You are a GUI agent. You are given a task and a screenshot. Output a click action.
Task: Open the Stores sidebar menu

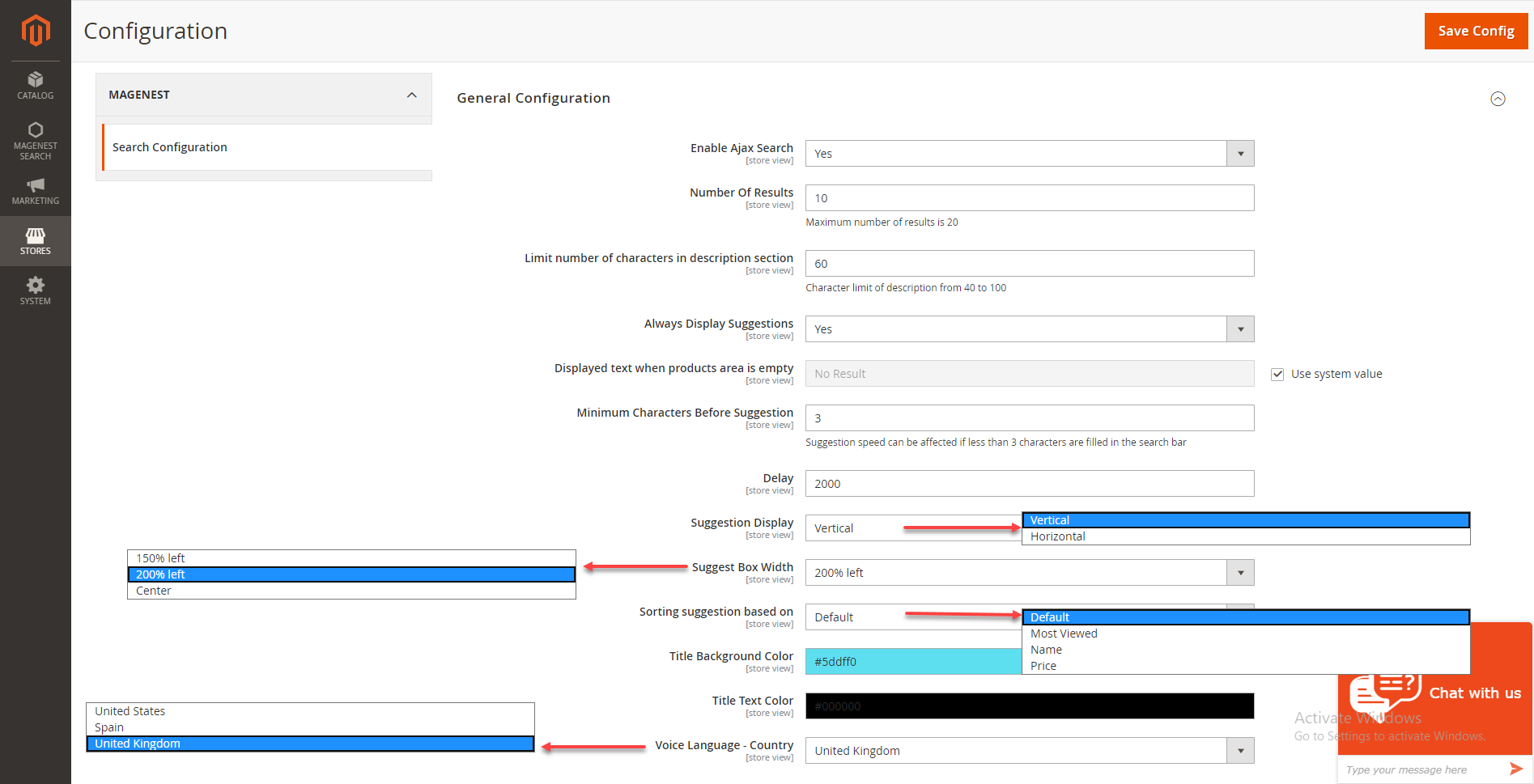(x=36, y=241)
